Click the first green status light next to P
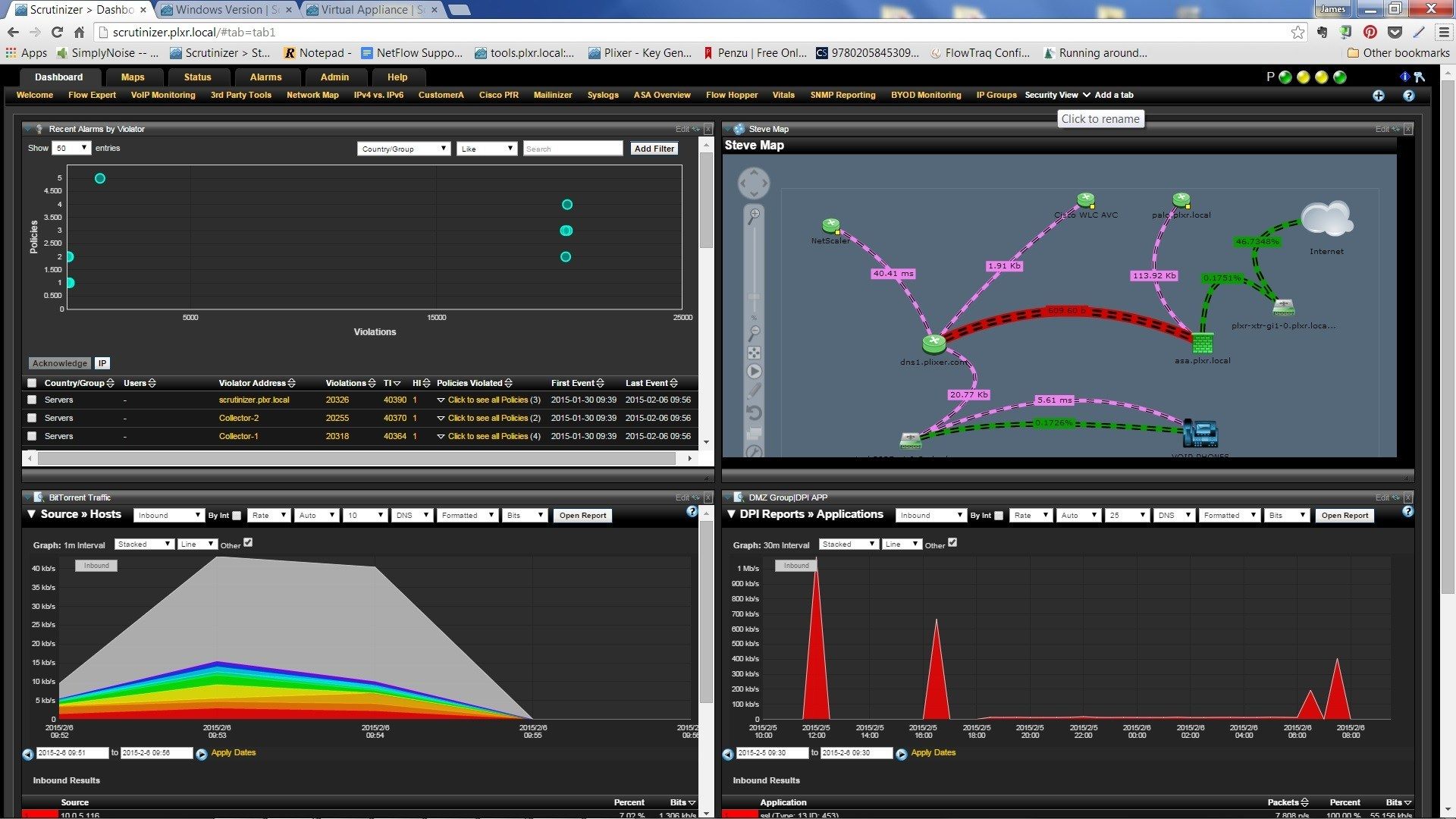1456x819 pixels. (1285, 77)
